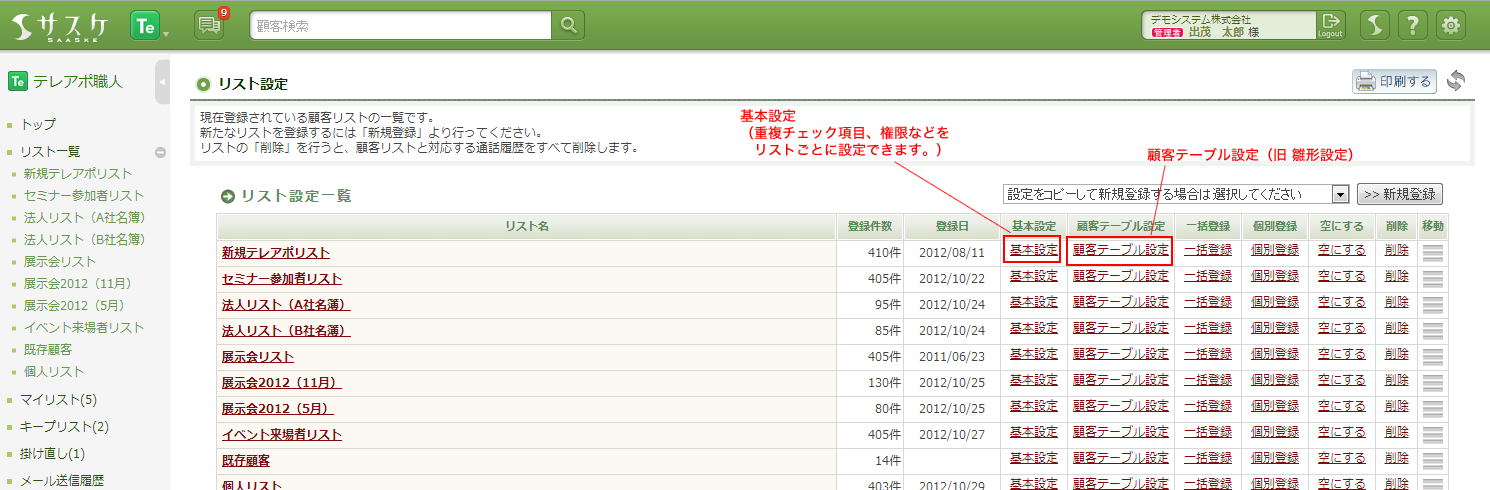Open マイリスト(5) in the sidebar
Viewport: 1490px width, 490px height.
pos(58,400)
